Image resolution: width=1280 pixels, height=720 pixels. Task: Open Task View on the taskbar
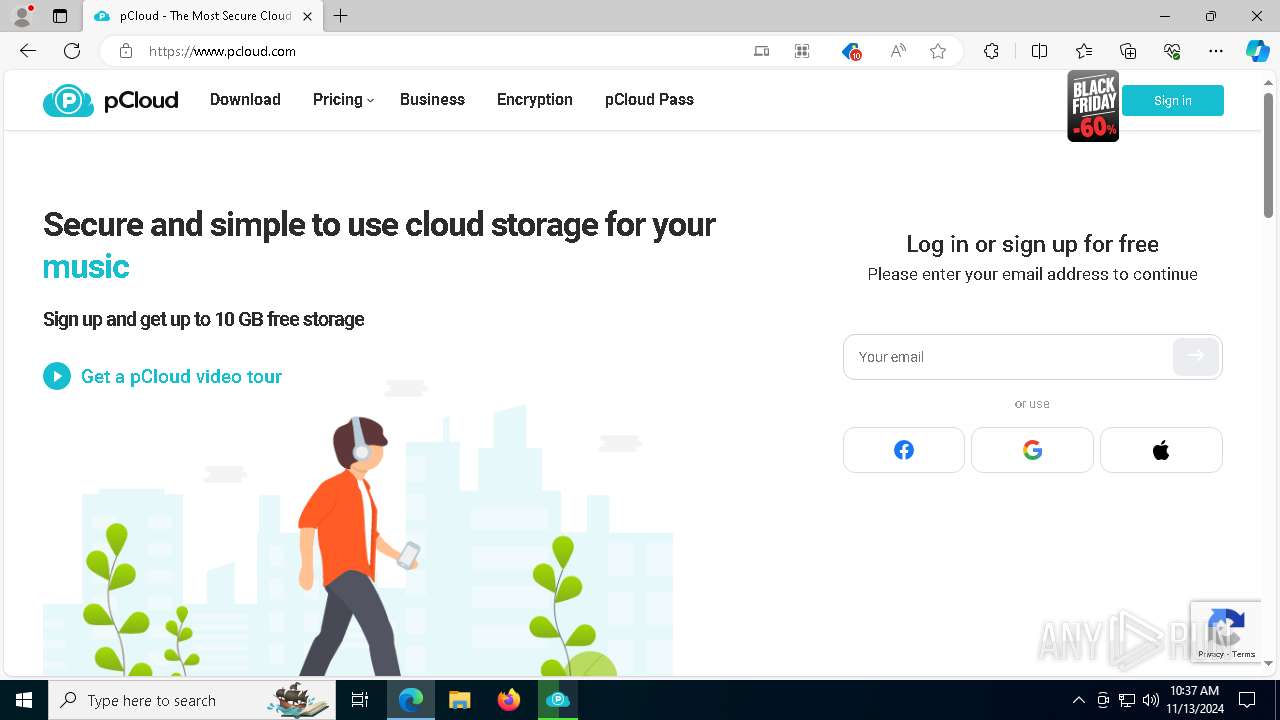point(360,700)
